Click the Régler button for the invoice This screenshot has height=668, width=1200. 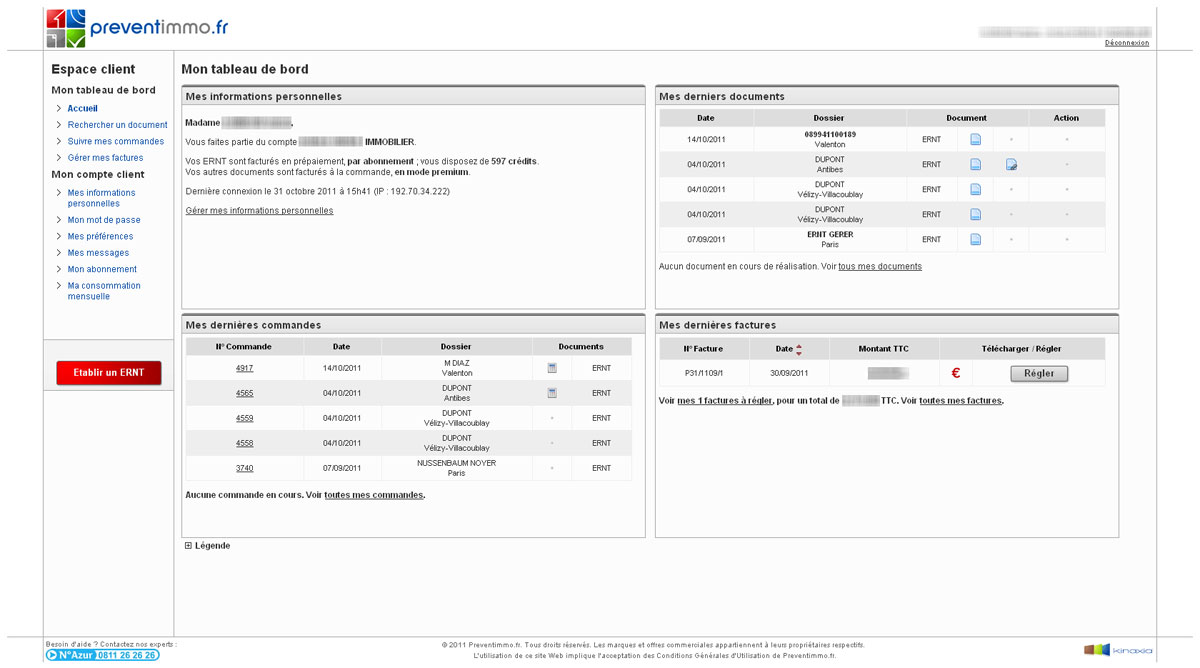[x=1039, y=373]
